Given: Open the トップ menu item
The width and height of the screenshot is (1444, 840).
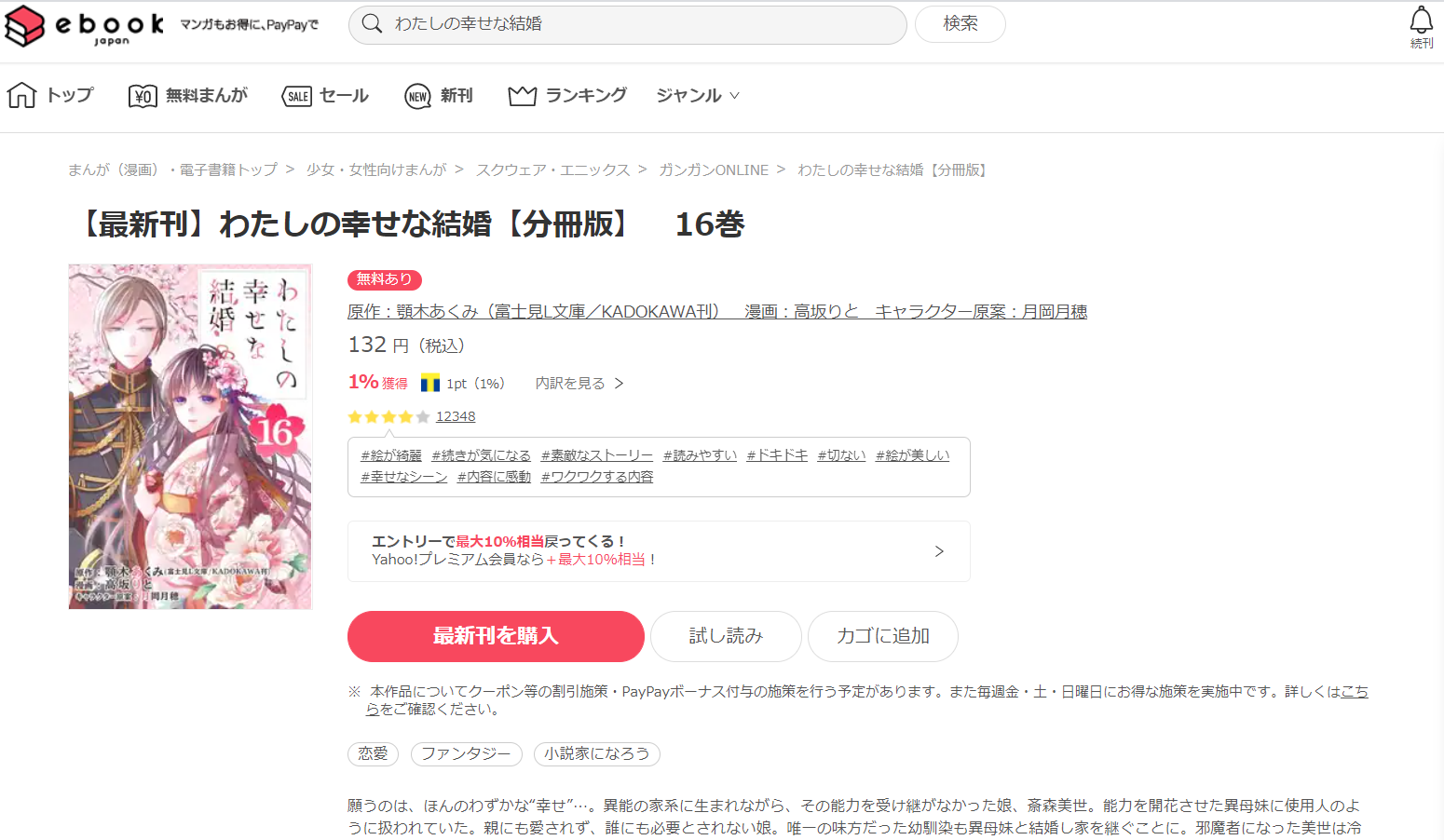Looking at the screenshot, I should (x=70, y=95).
